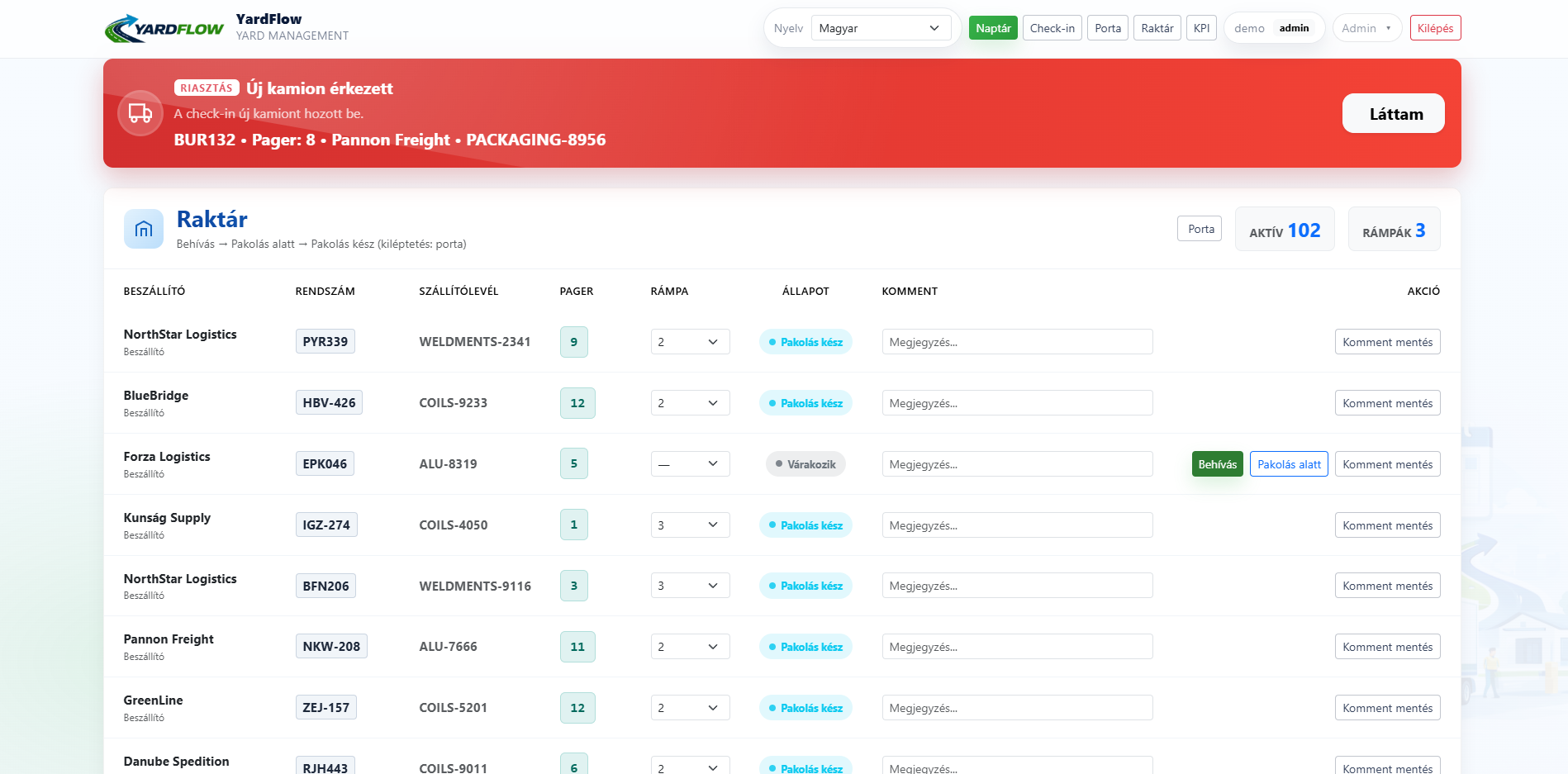Viewport: 1568px width, 774px height.
Task: Open the Nyelv language dropdown
Action: (880, 28)
